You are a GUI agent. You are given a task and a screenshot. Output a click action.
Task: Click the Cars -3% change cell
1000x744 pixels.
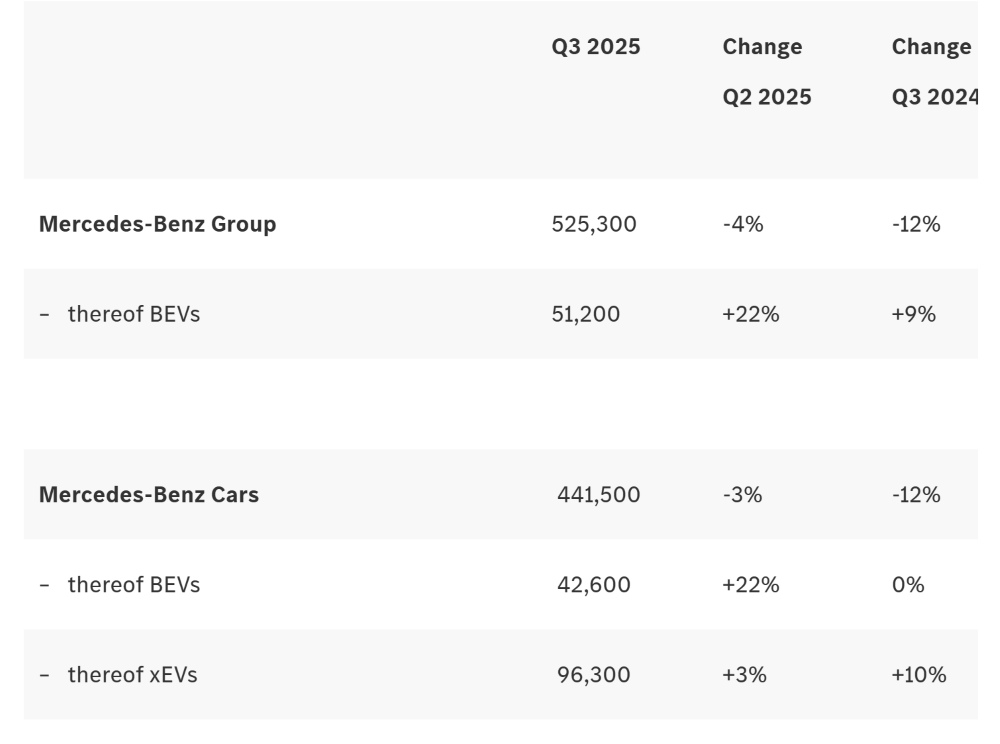click(x=742, y=495)
